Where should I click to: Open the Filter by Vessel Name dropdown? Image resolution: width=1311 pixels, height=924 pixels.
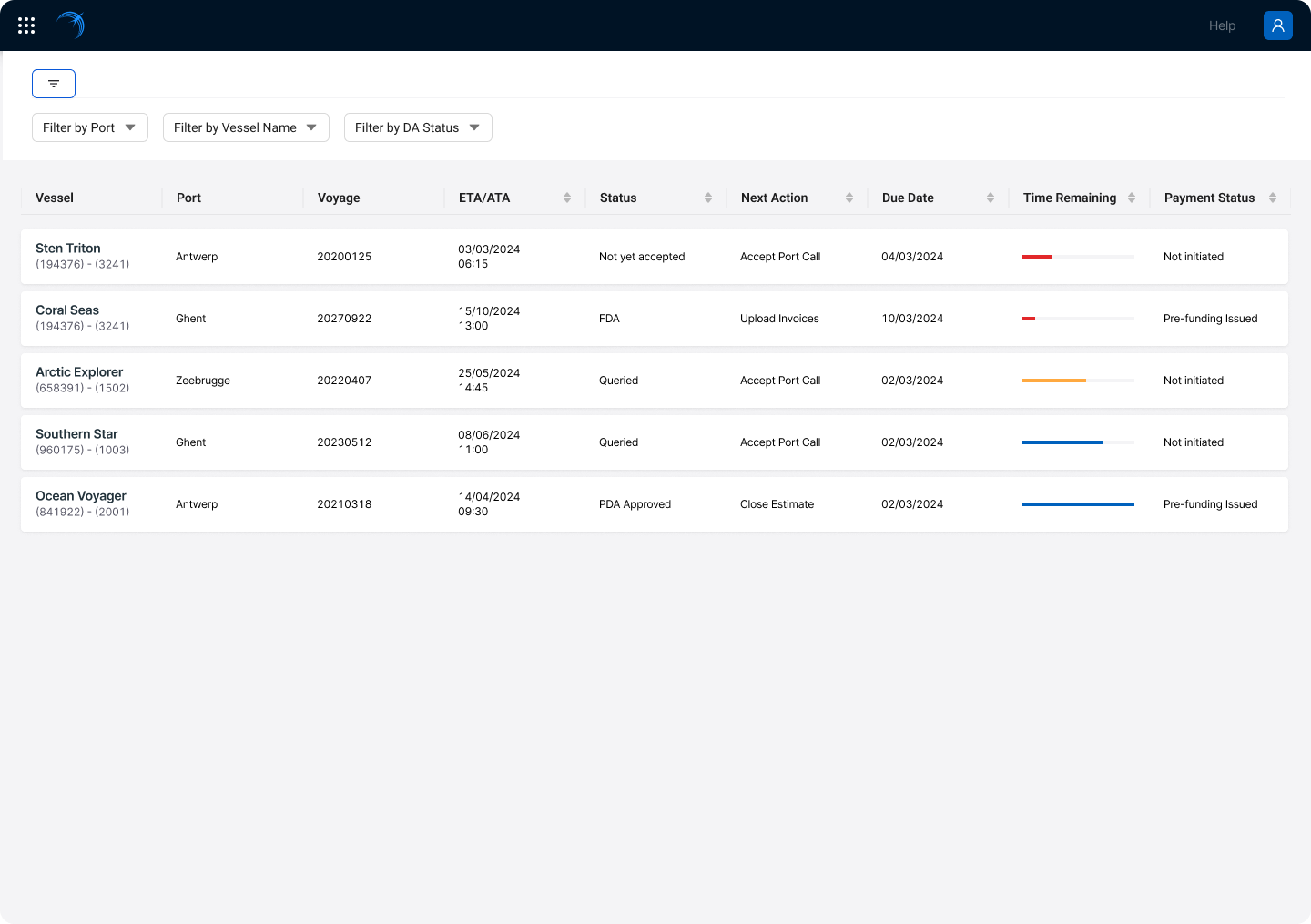246,127
